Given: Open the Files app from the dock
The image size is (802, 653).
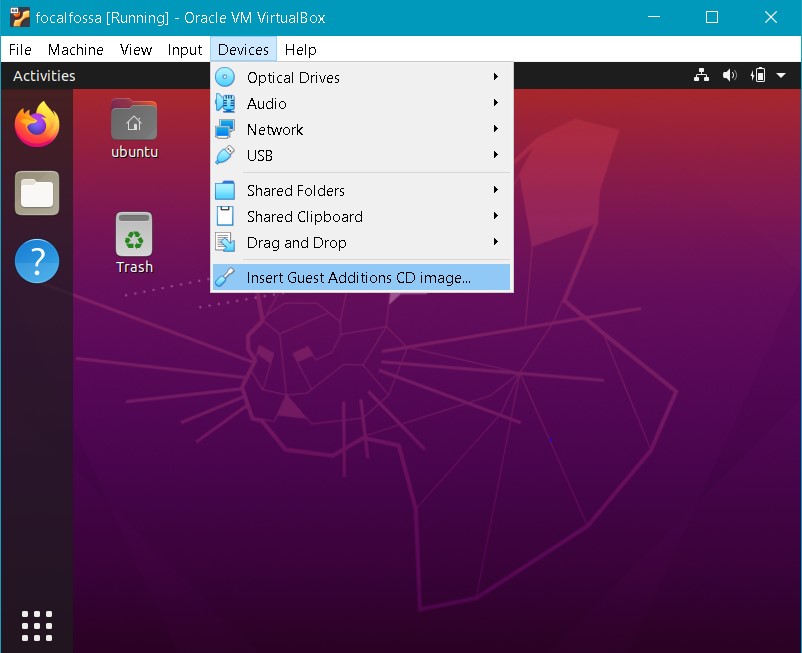Looking at the screenshot, I should pos(36,193).
